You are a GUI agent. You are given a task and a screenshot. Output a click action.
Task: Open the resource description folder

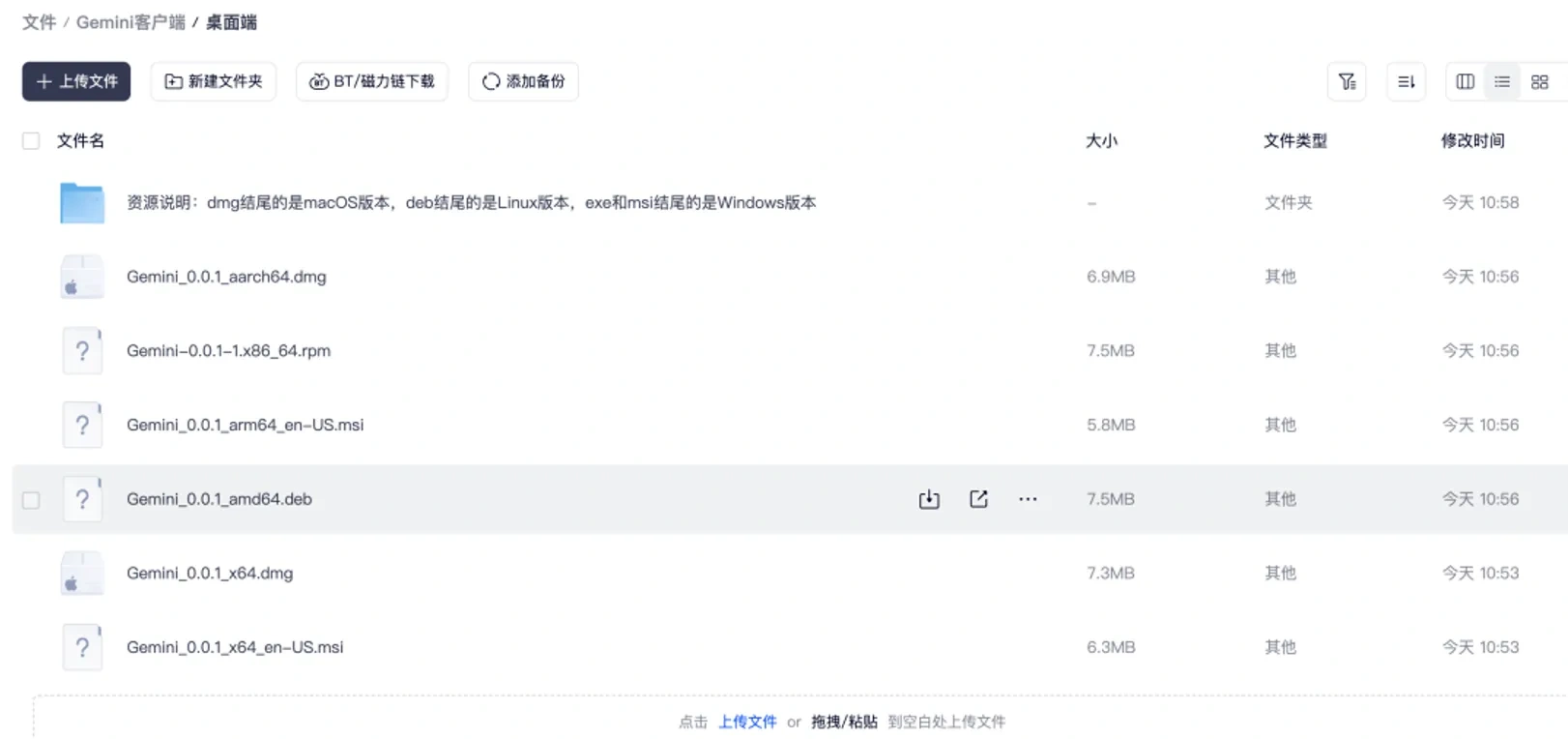click(471, 203)
